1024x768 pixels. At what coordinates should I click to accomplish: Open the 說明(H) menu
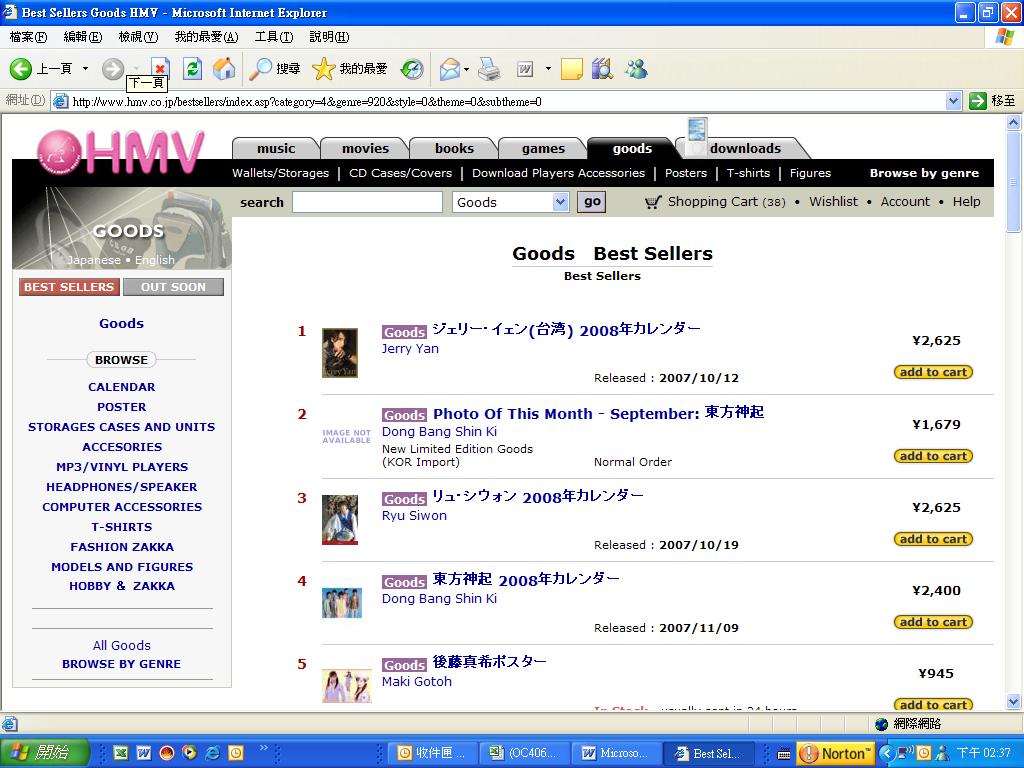pos(329,37)
